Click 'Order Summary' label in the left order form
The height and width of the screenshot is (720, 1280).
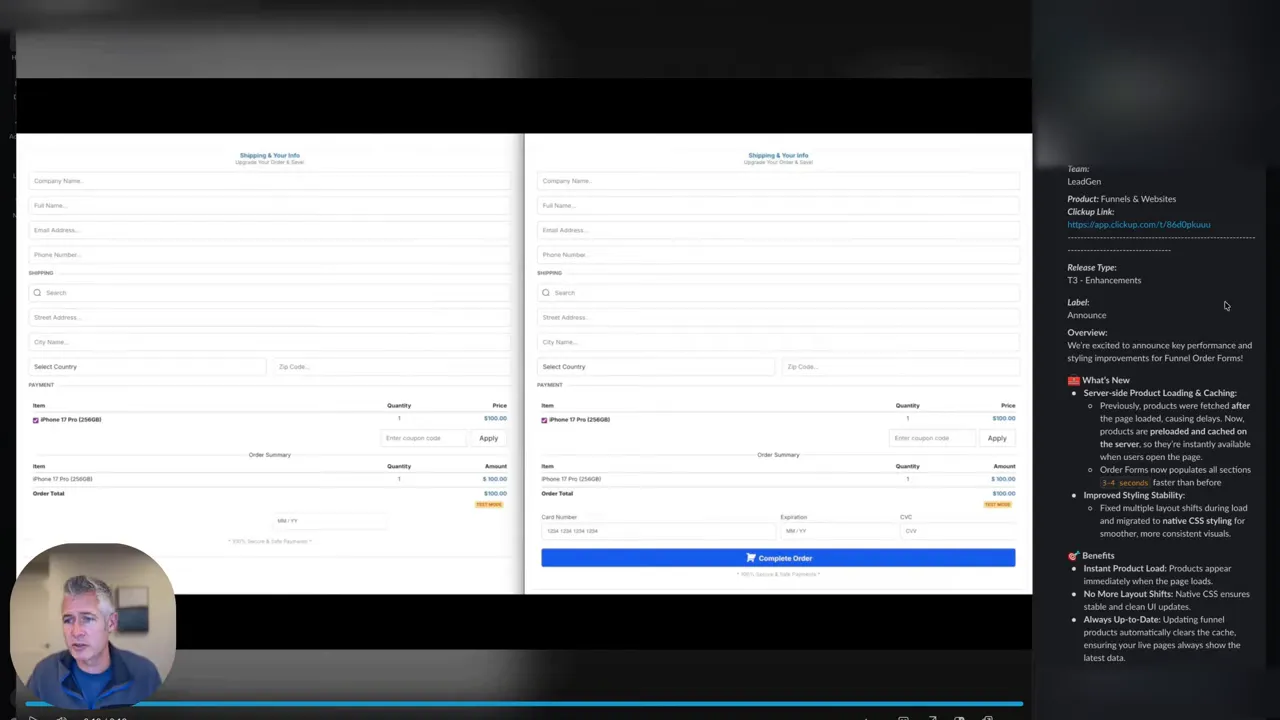(269, 455)
